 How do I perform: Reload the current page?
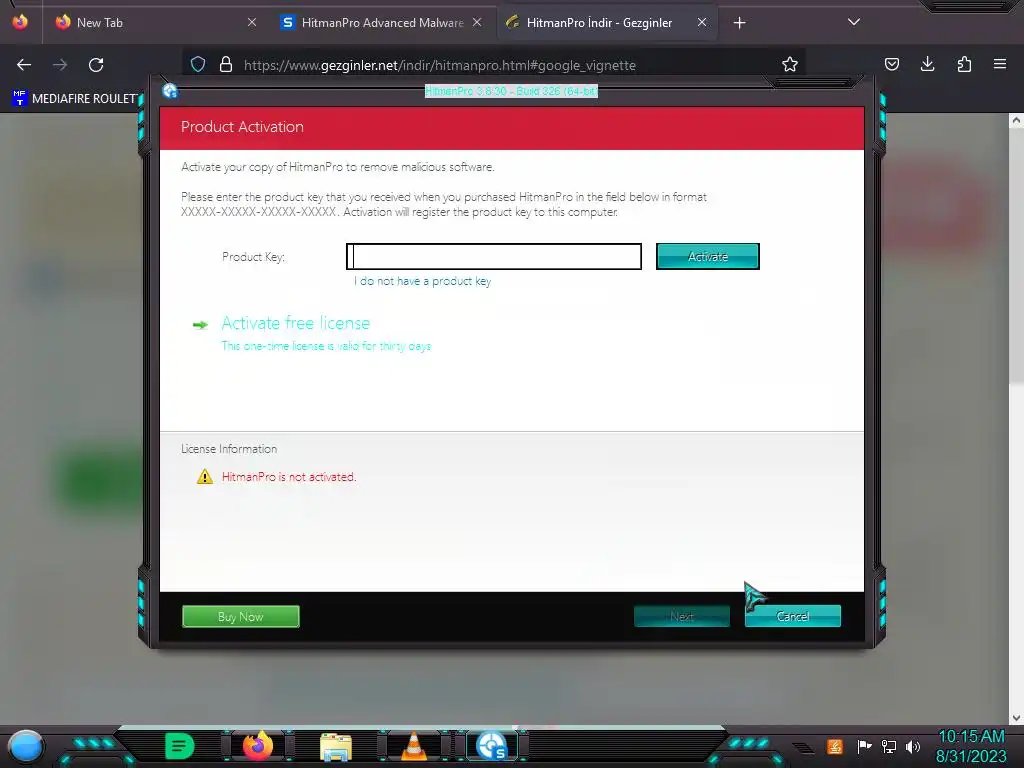(96, 65)
